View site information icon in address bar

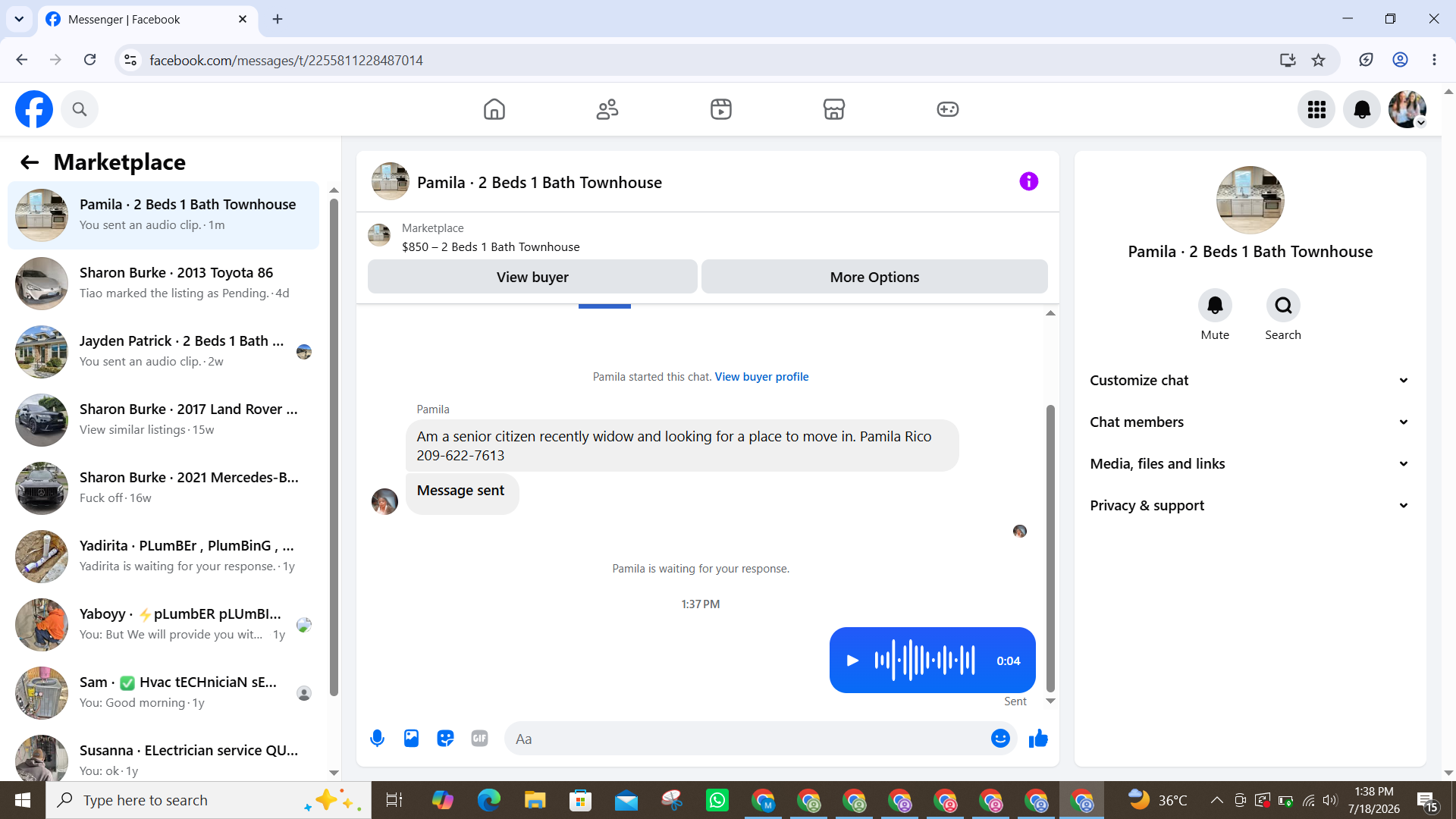pos(130,60)
